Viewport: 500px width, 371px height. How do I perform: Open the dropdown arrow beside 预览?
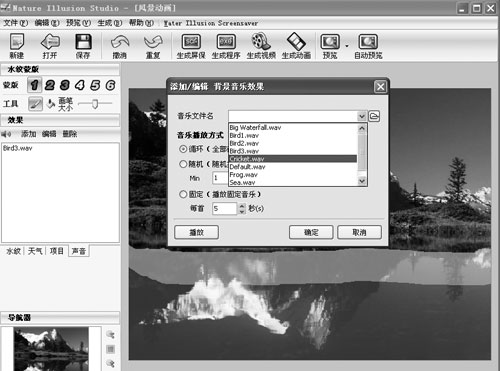(x=347, y=46)
